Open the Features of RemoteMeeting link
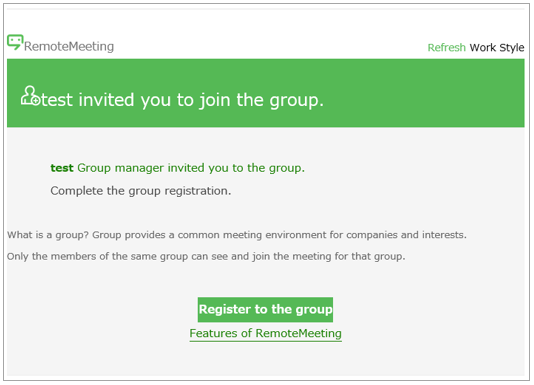The width and height of the screenshot is (534, 385). (x=266, y=333)
